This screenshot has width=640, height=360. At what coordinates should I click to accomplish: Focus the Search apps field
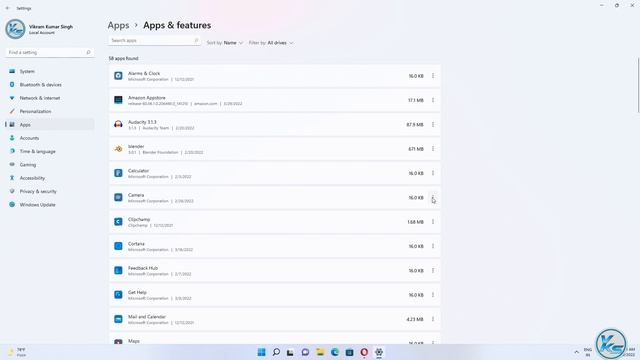coord(154,40)
